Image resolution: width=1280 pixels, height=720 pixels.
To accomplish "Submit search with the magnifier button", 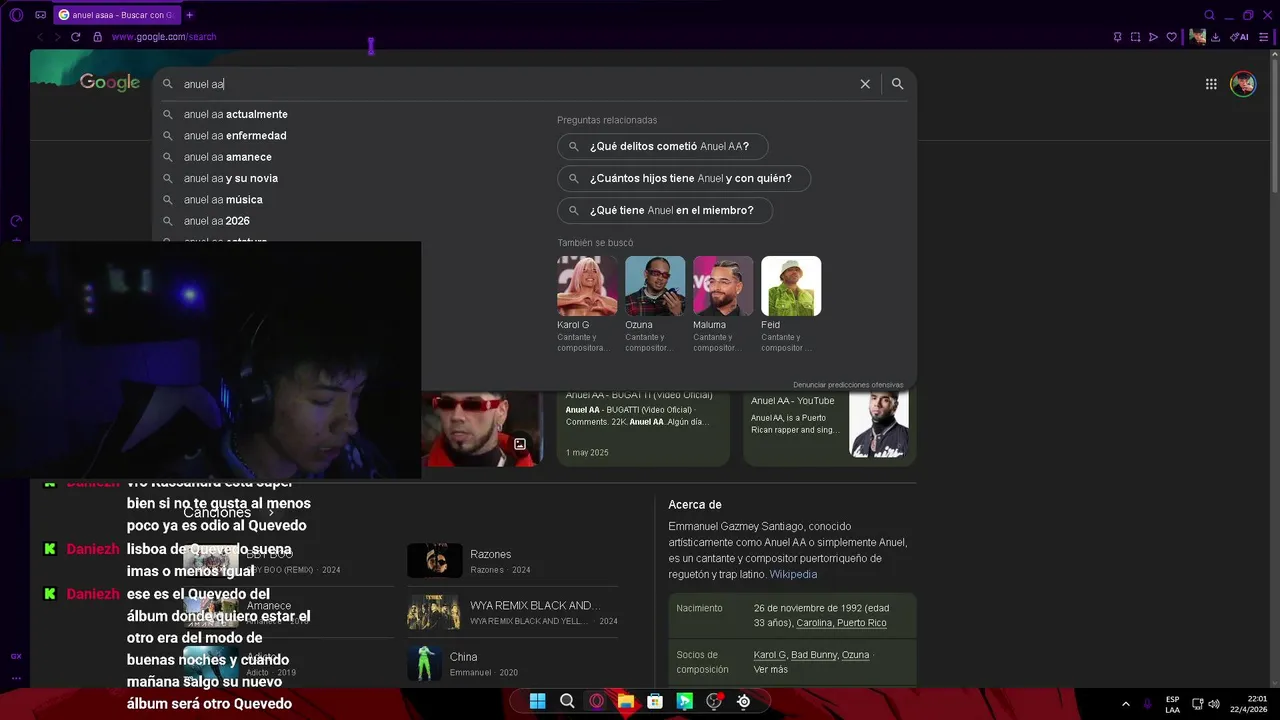I will click(x=897, y=84).
